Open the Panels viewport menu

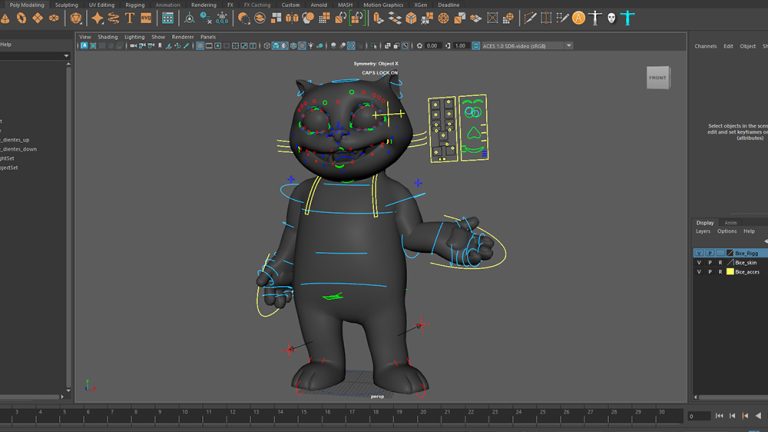[x=208, y=37]
